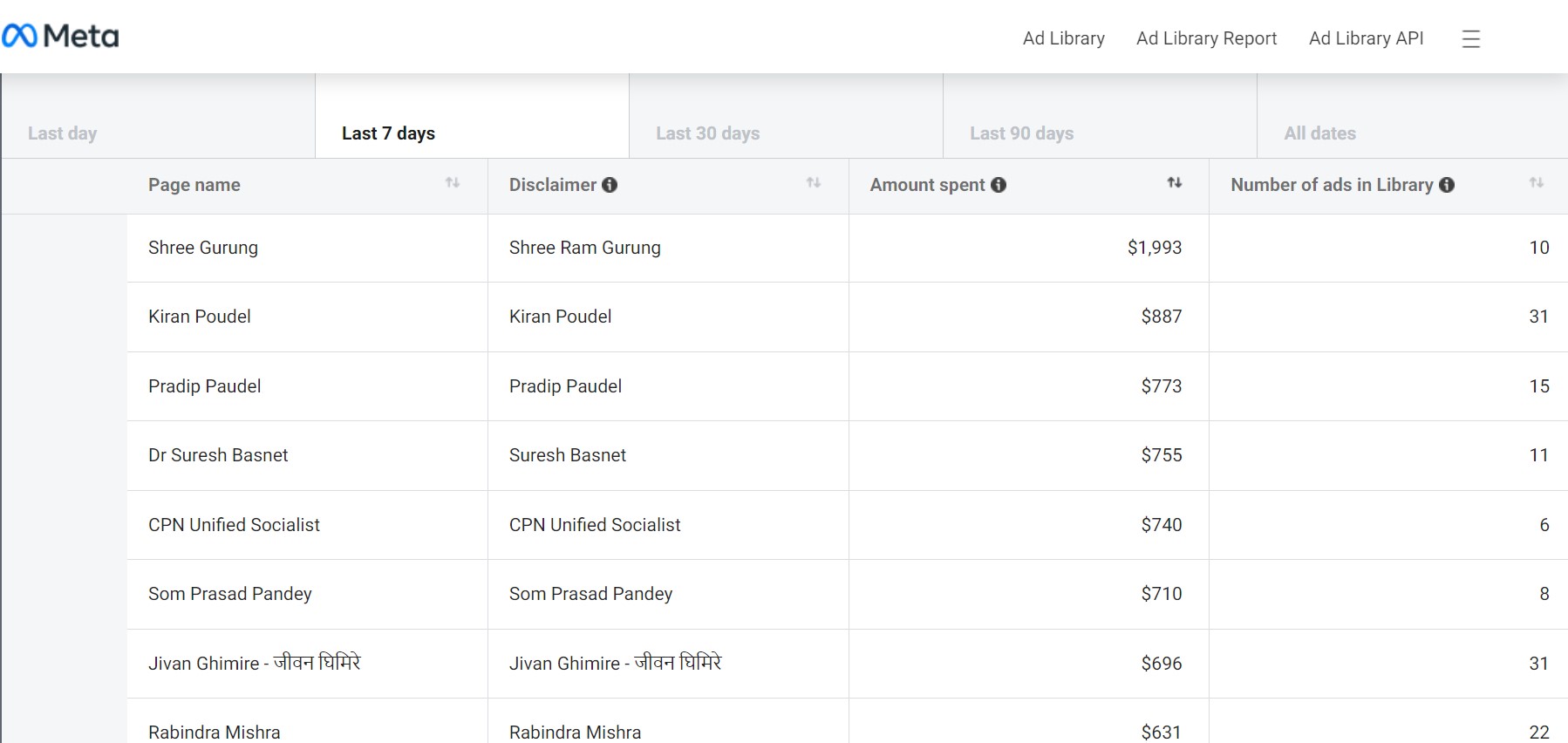This screenshot has height=743, width=1568.
Task: Switch to the Last 30 days tab
Action: coord(786,116)
